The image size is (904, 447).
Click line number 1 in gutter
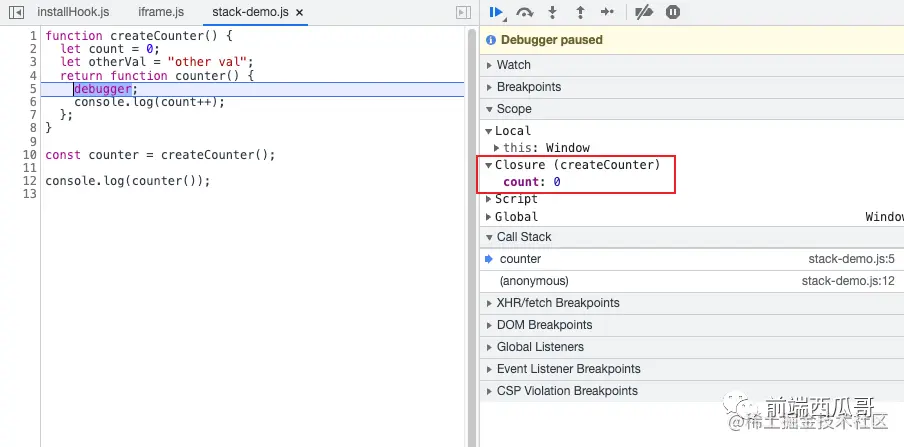tap(33, 36)
